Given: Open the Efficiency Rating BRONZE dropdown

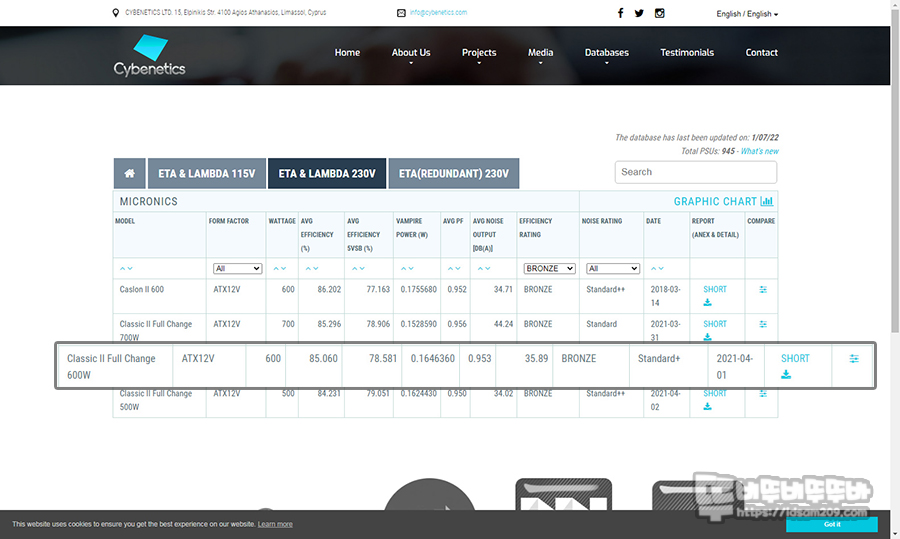Looking at the screenshot, I should pyautogui.click(x=549, y=269).
